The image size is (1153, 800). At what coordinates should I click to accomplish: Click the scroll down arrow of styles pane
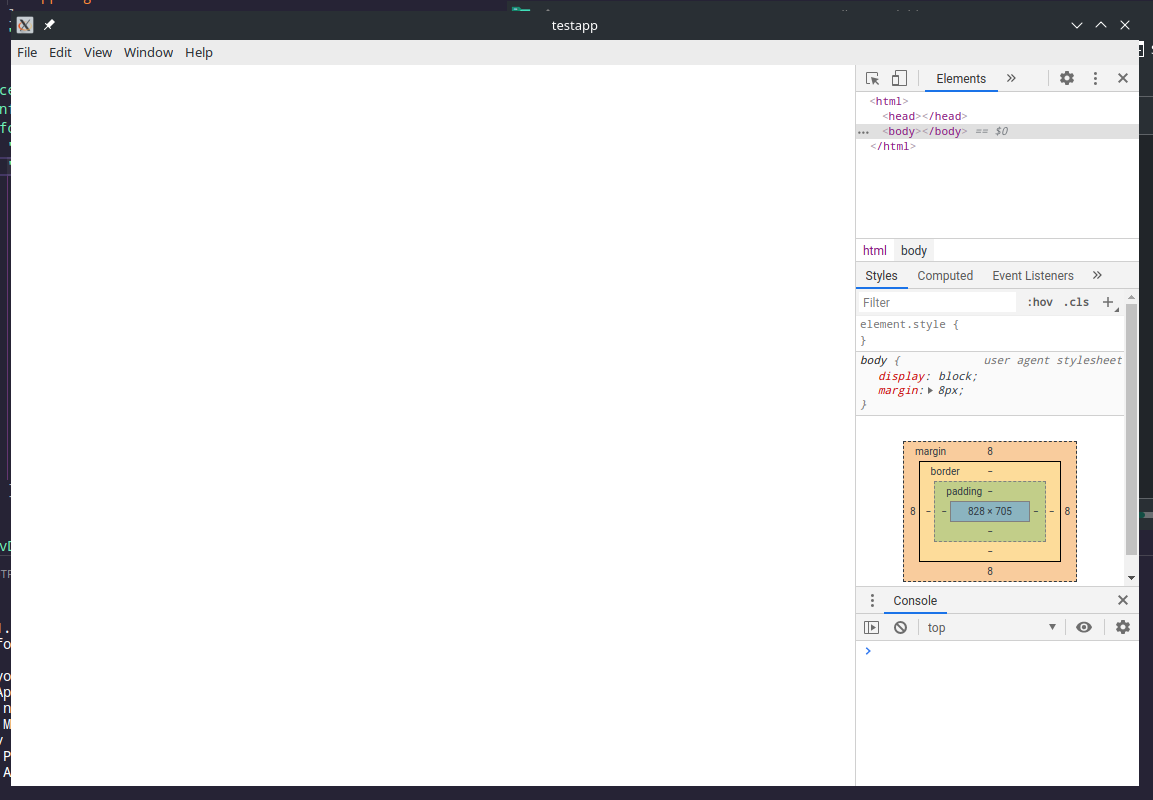pyautogui.click(x=1131, y=579)
